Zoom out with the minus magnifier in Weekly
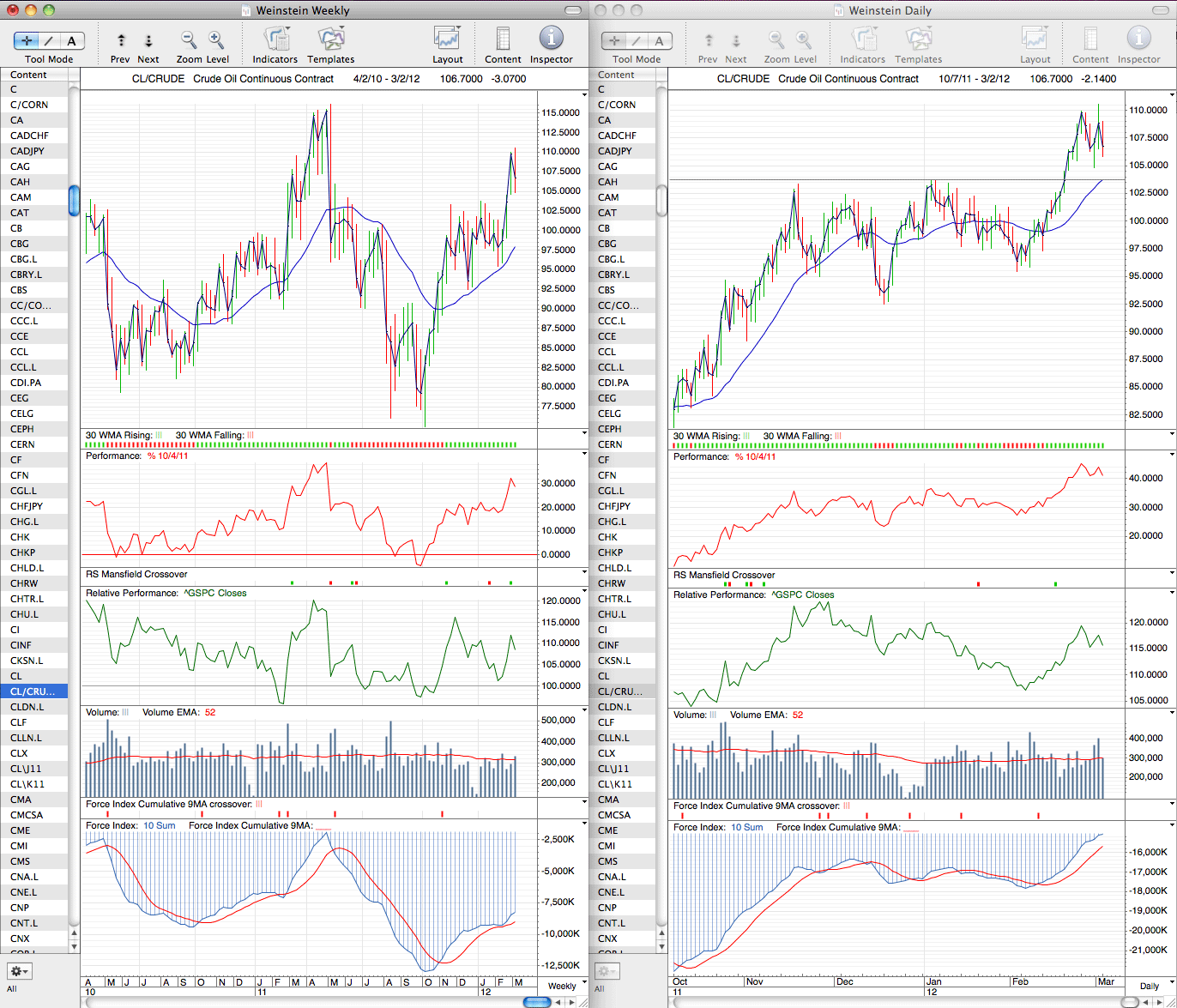The image size is (1177, 1008). (x=189, y=39)
